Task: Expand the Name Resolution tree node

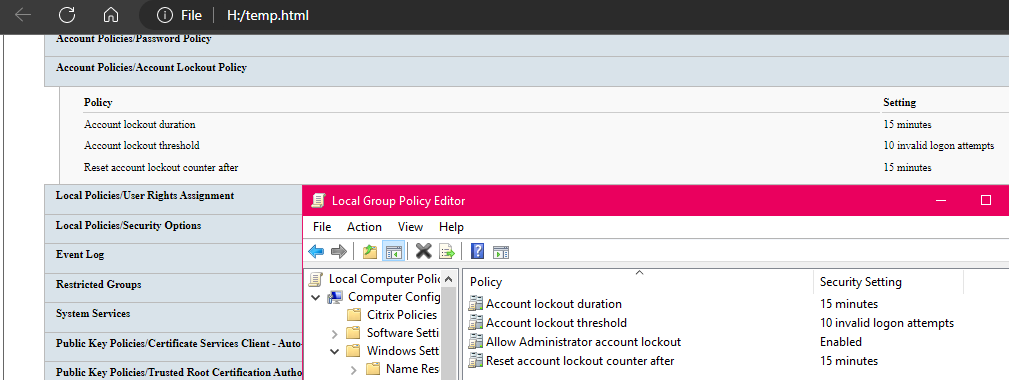Action: point(353,370)
